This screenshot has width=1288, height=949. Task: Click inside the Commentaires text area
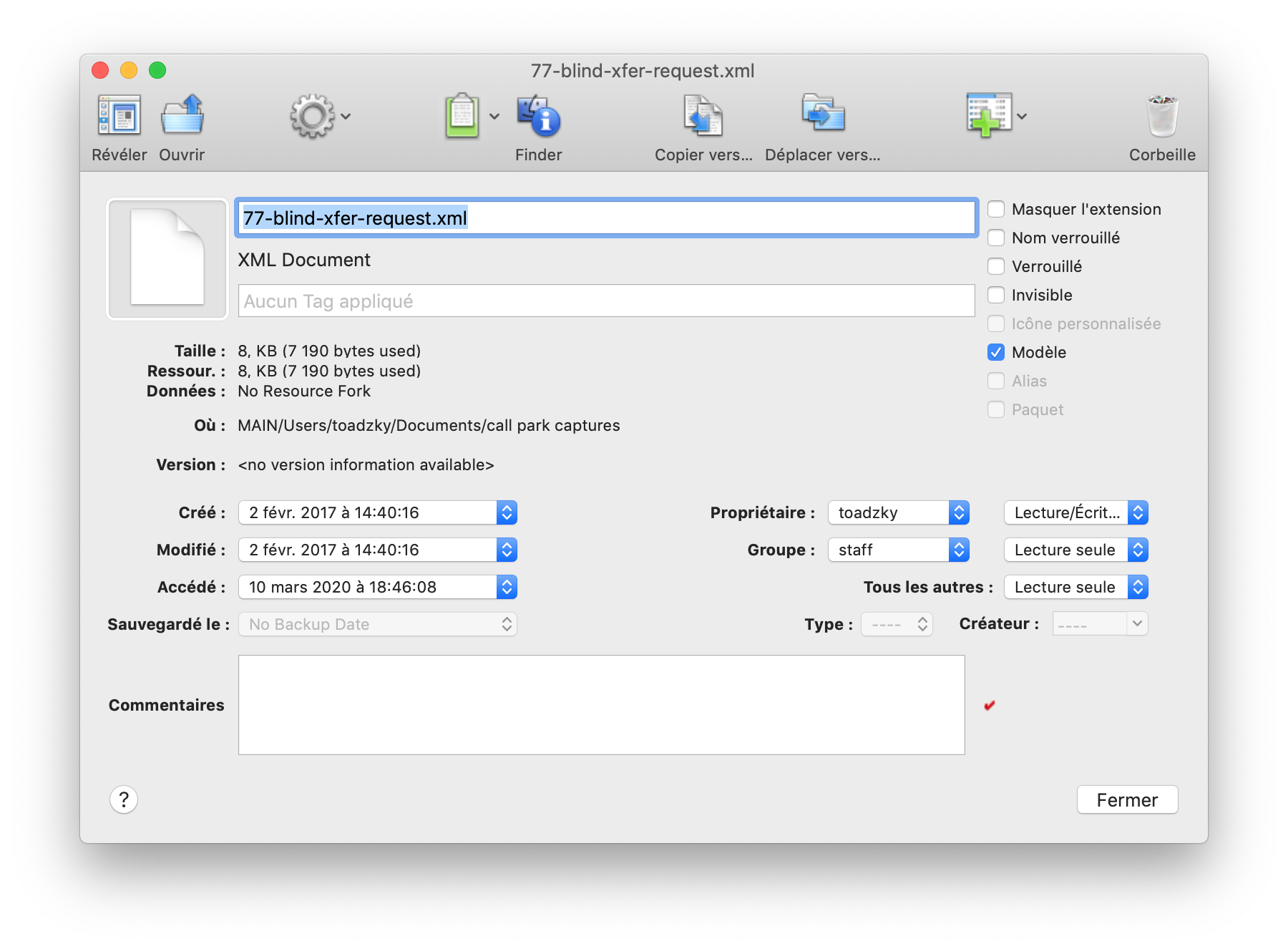(x=601, y=705)
